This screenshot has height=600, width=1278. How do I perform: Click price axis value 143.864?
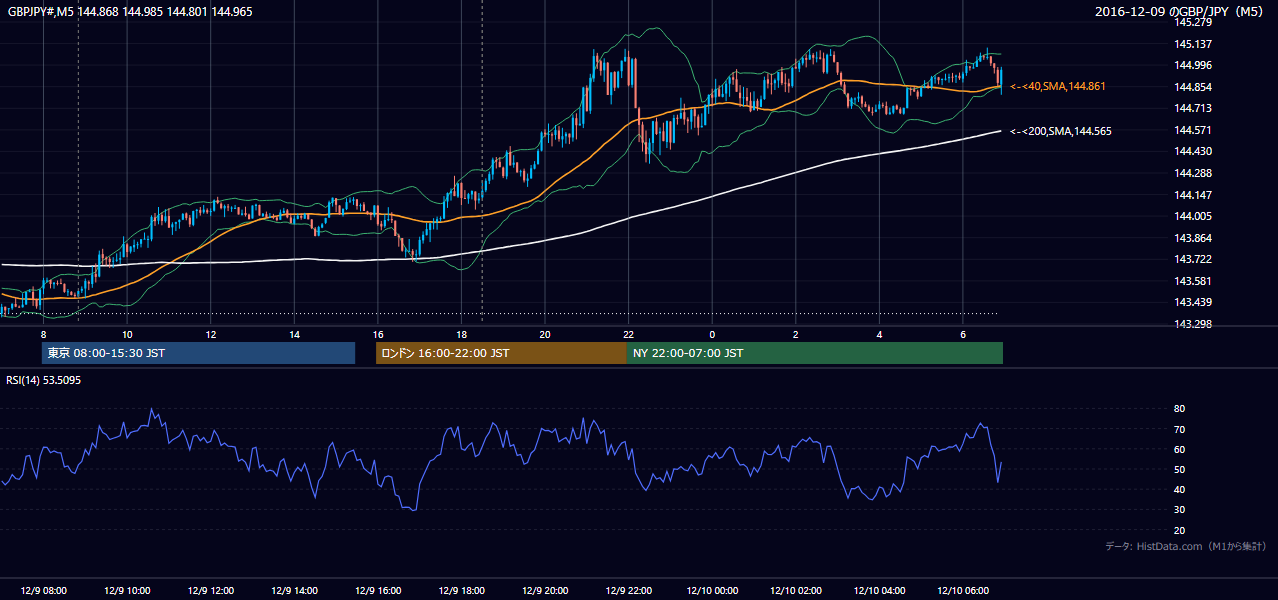[1194, 238]
